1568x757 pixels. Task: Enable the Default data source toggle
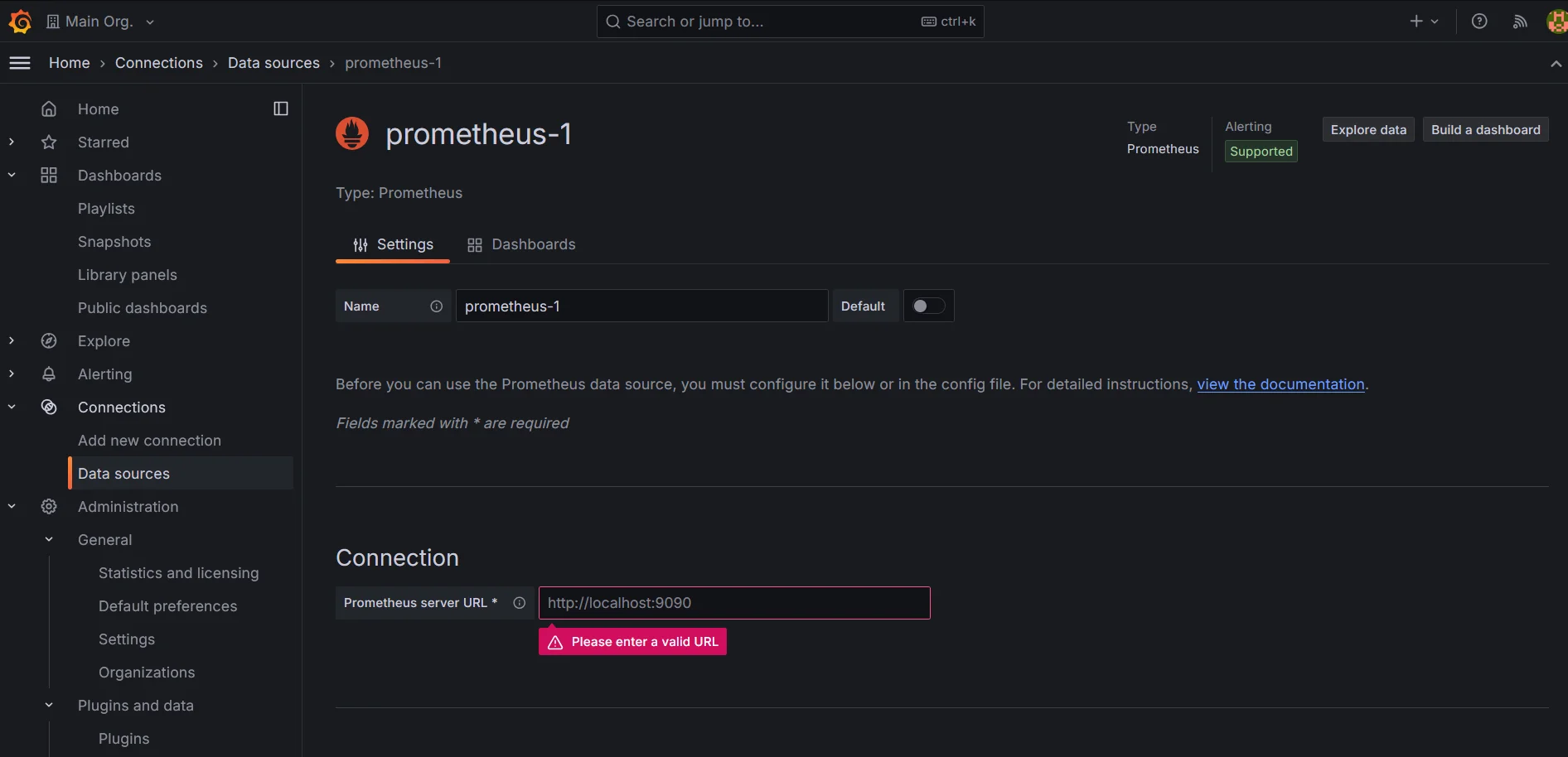coord(928,306)
